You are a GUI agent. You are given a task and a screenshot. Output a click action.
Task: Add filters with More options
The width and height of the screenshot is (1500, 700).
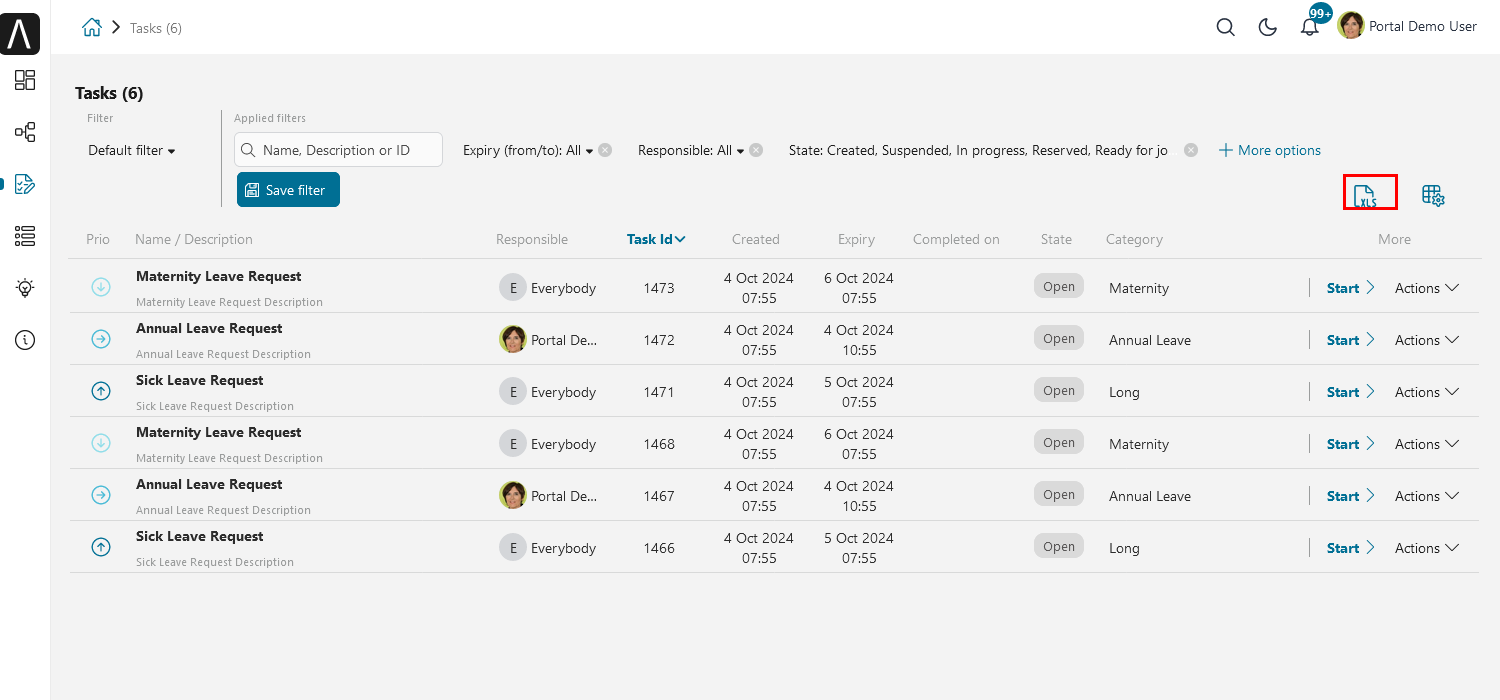[x=1270, y=150]
